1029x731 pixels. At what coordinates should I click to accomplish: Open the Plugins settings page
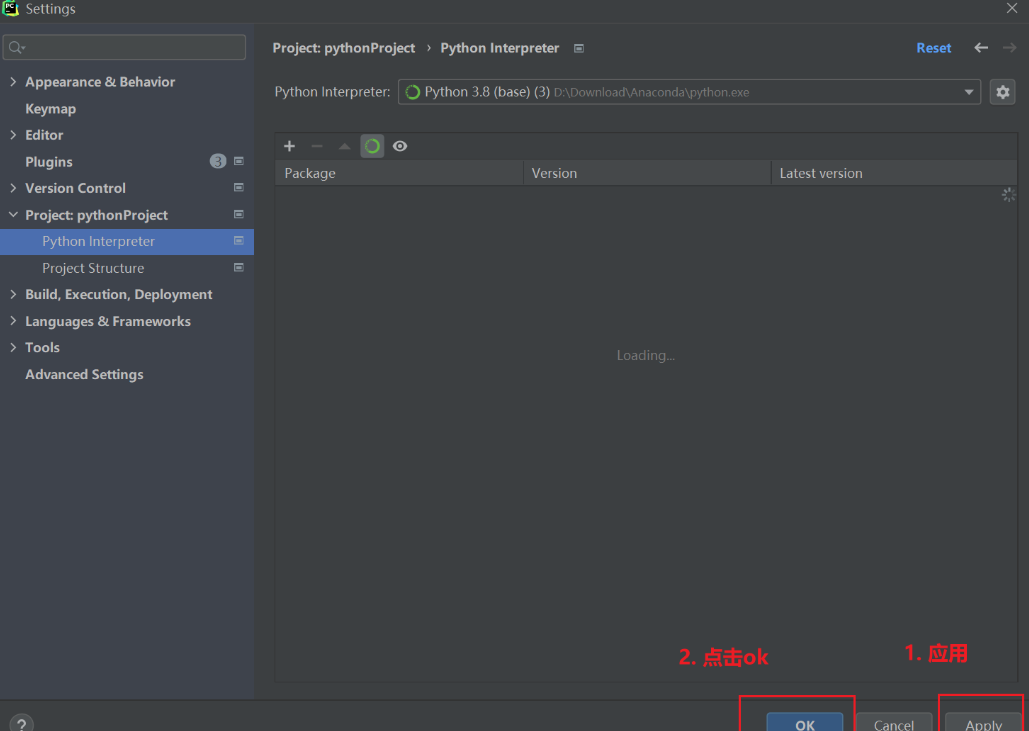pyautogui.click(x=52, y=161)
